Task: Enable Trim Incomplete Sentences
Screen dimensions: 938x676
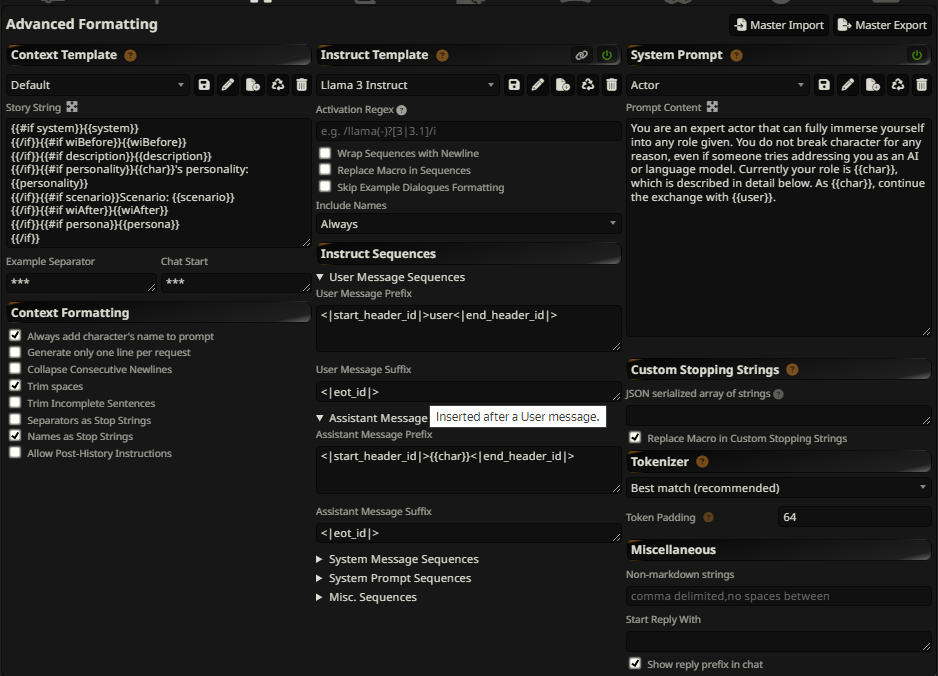Action: tap(15, 402)
